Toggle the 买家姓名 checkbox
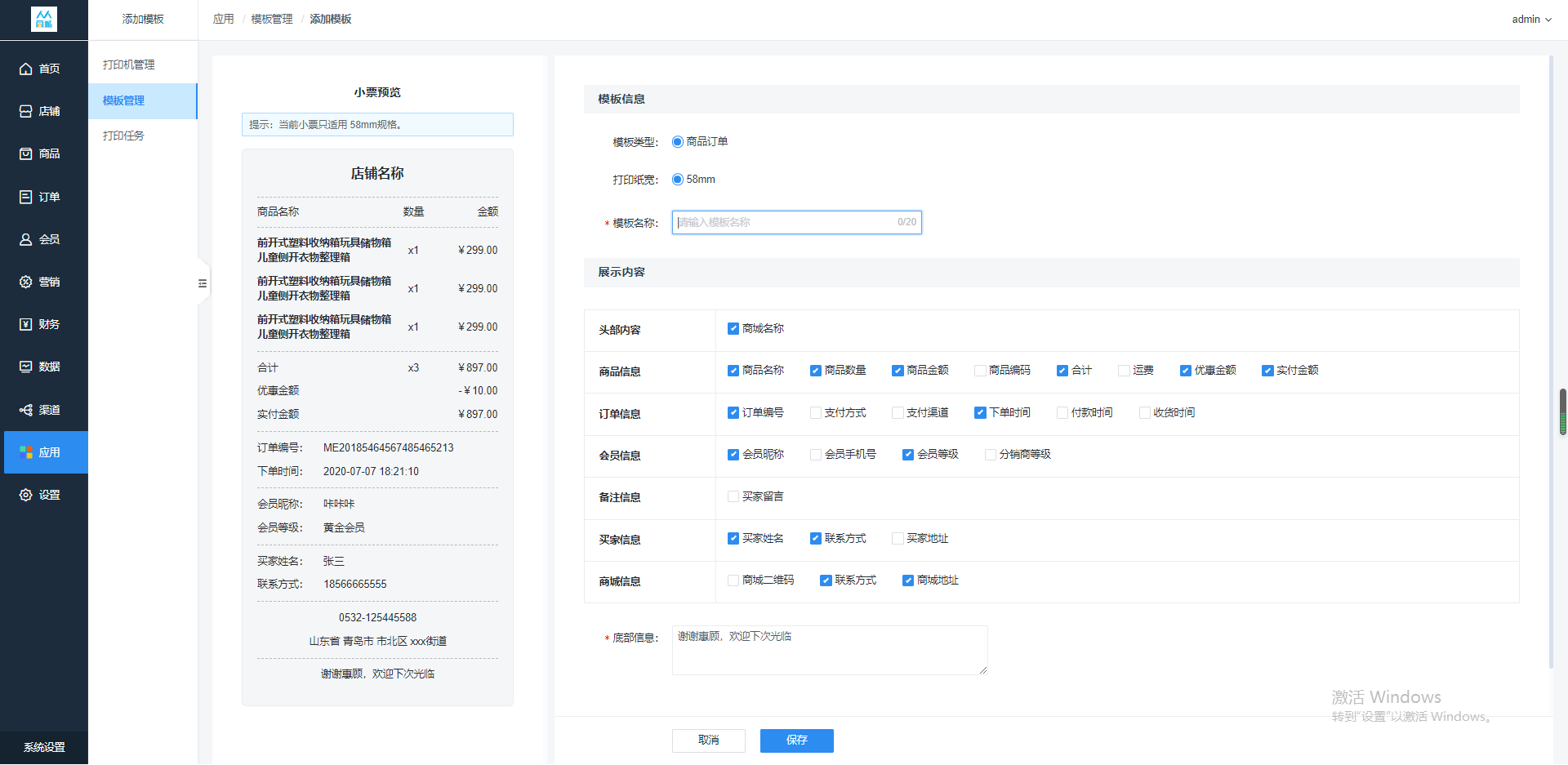Image resolution: width=1568 pixels, height=765 pixels. coord(733,539)
